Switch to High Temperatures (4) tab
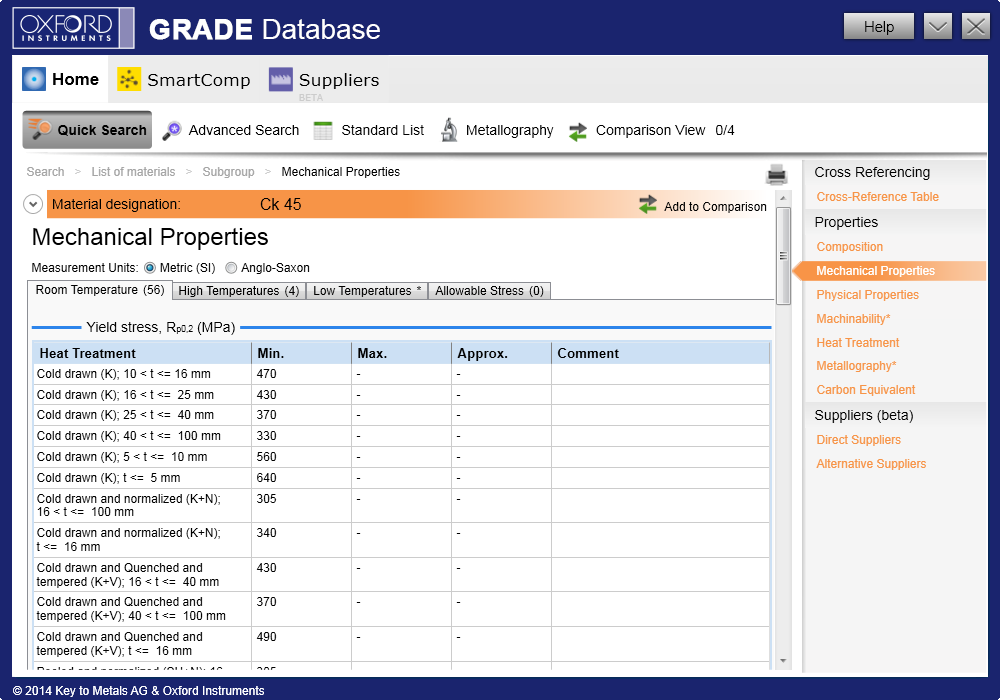This screenshot has width=1000, height=700. pos(239,291)
